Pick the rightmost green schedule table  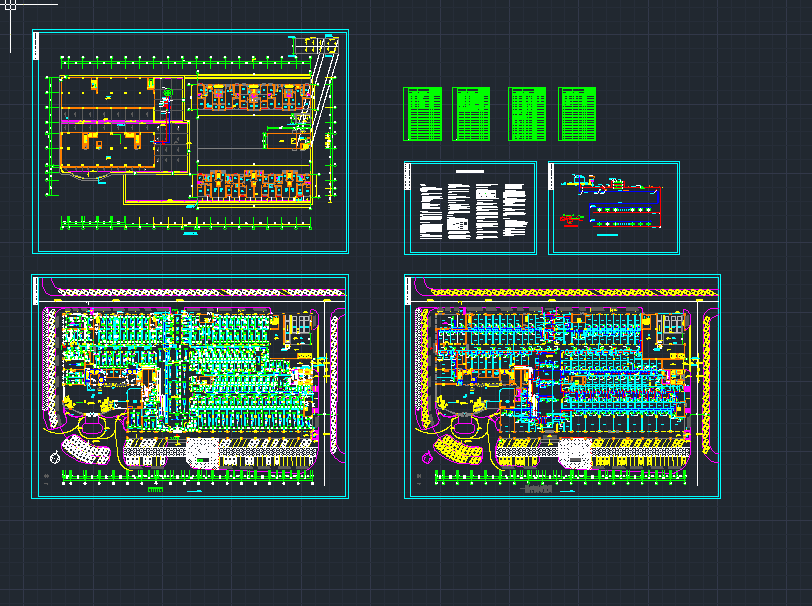click(x=577, y=114)
